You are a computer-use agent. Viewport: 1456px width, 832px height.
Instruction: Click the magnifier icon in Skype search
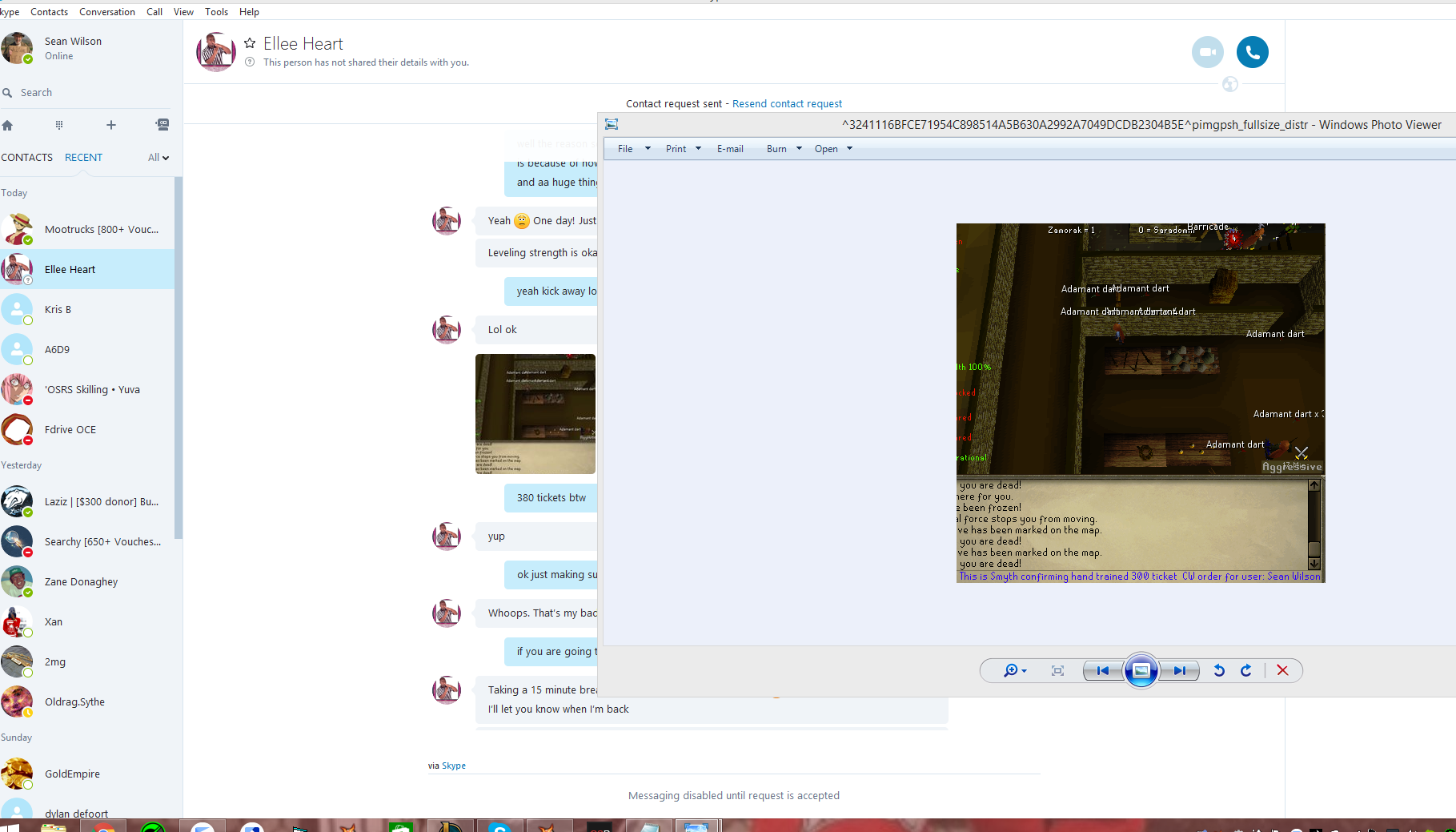(x=7, y=93)
